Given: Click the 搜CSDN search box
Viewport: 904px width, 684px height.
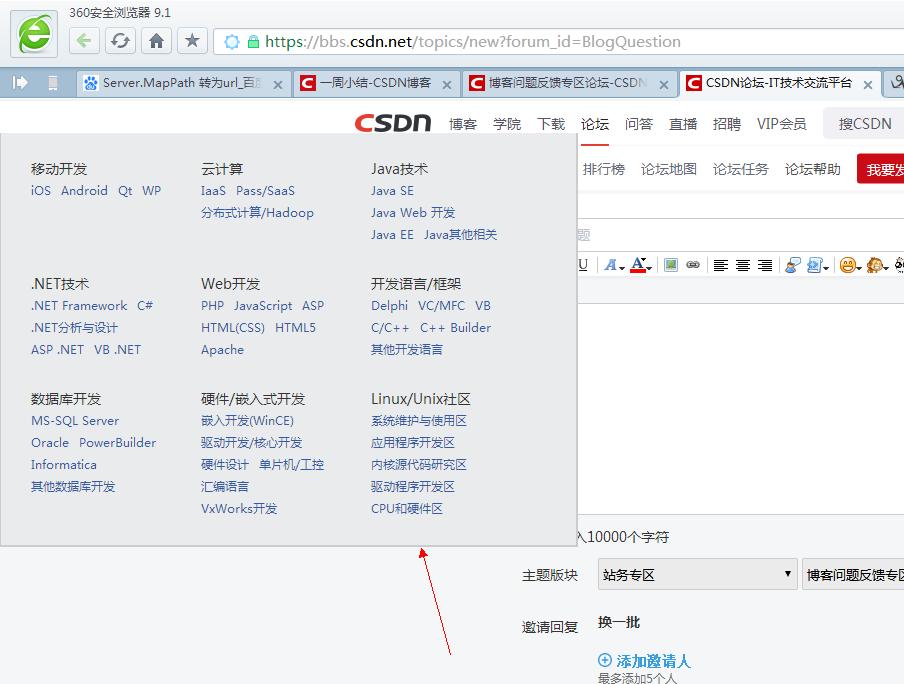Looking at the screenshot, I should (x=864, y=123).
